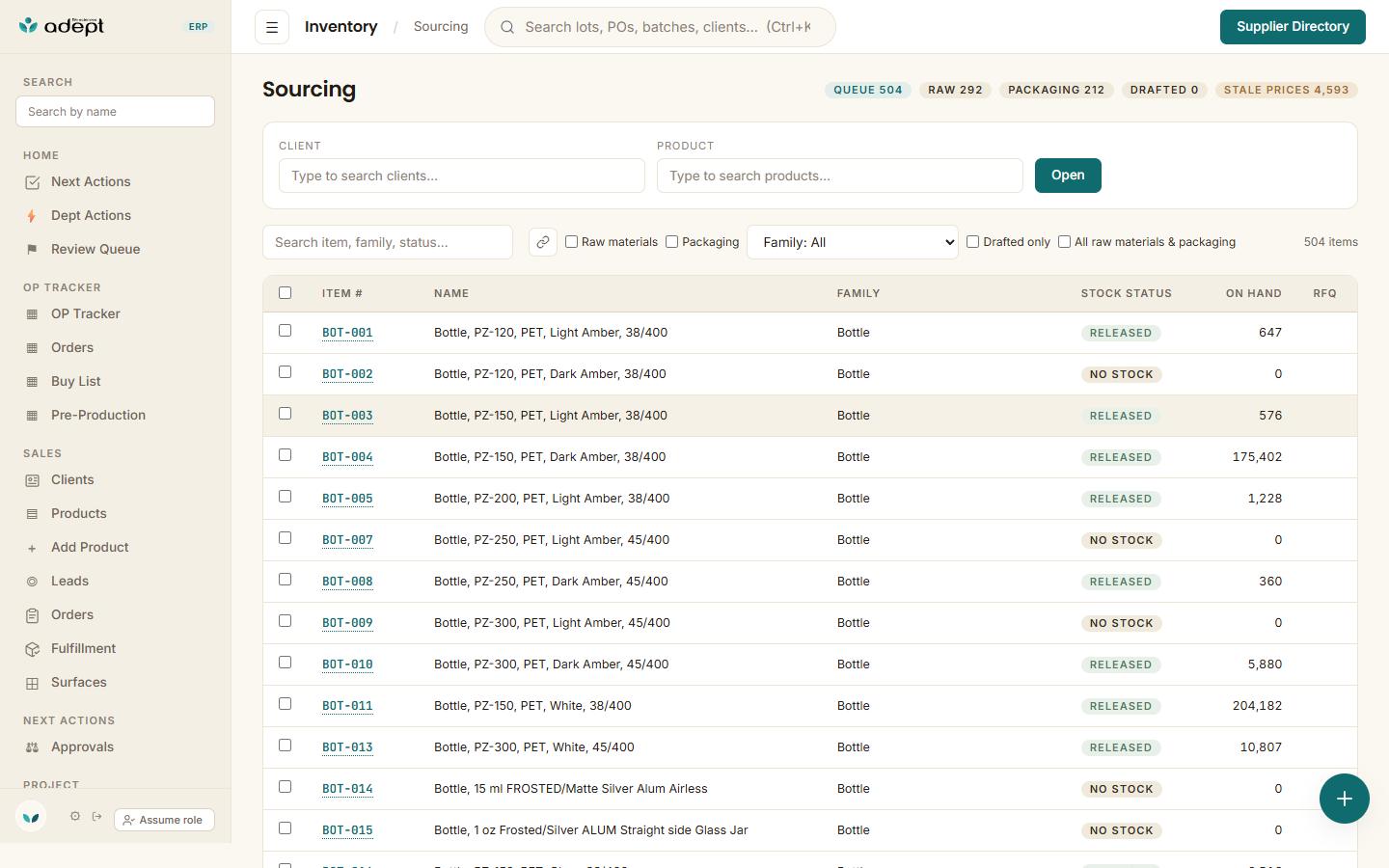Click the magnifier icon in the global search
The image size is (1389, 868).
[x=506, y=27]
